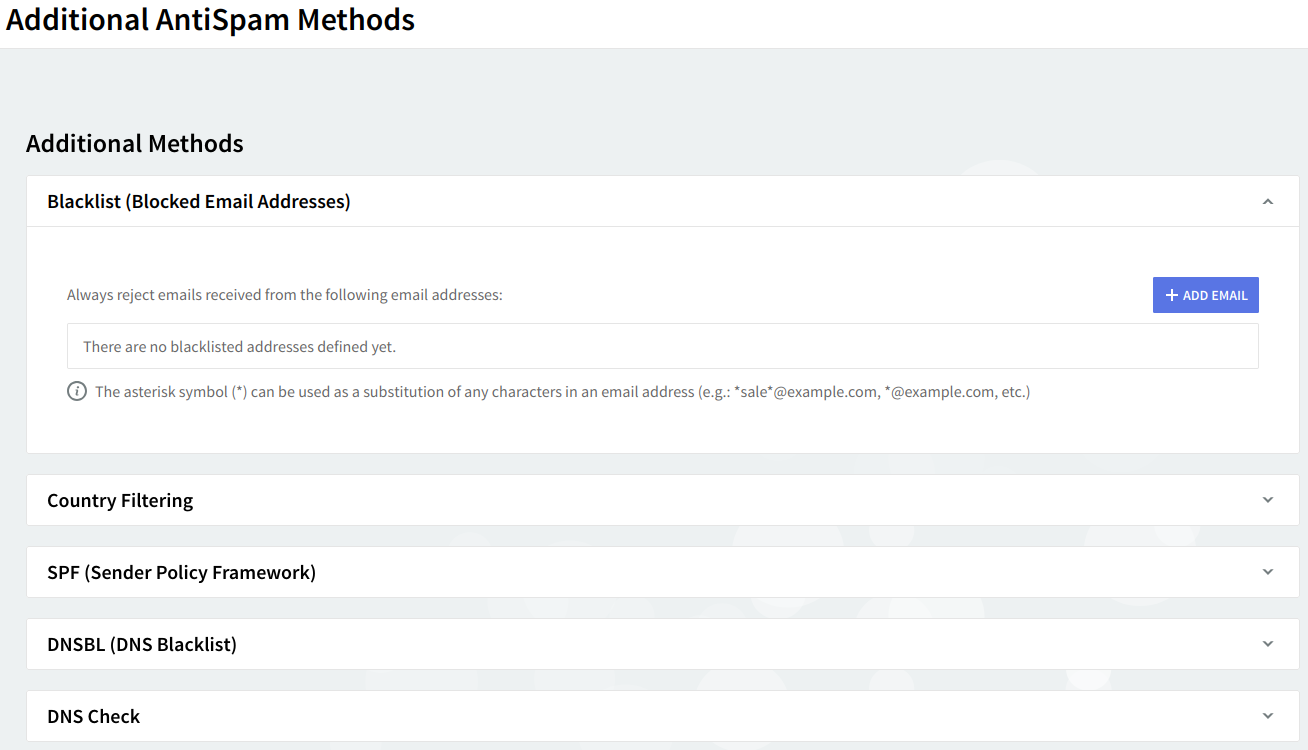This screenshot has width=1308, height=750.
Task: Expand the DNSBL section chevron
Action: 1267,644
